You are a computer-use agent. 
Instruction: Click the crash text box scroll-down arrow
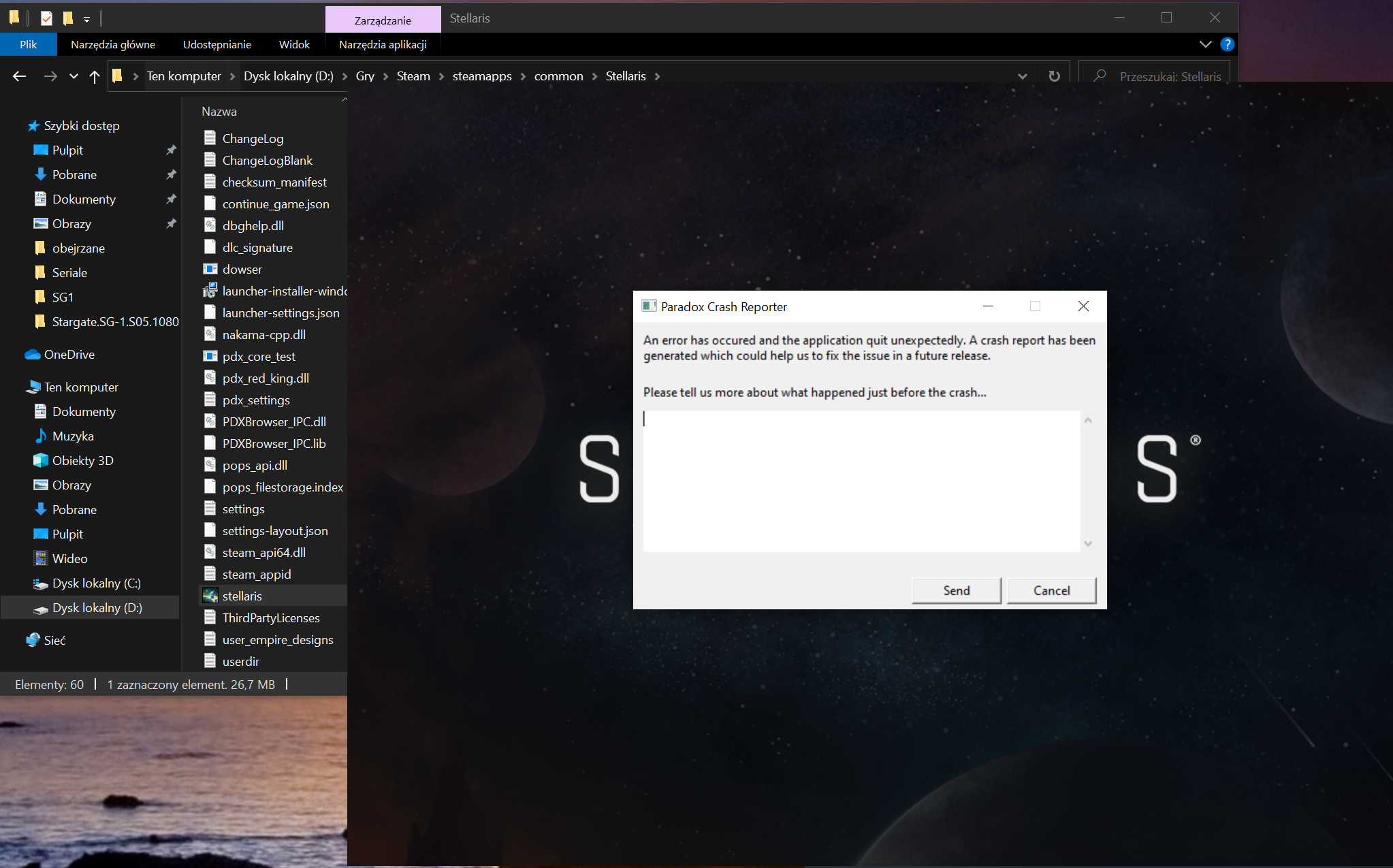coord(1088,543)
